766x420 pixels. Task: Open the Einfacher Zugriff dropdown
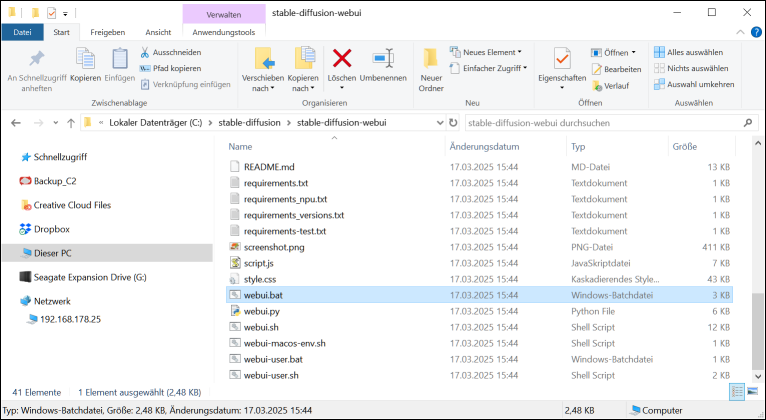(x=490, y=68)
